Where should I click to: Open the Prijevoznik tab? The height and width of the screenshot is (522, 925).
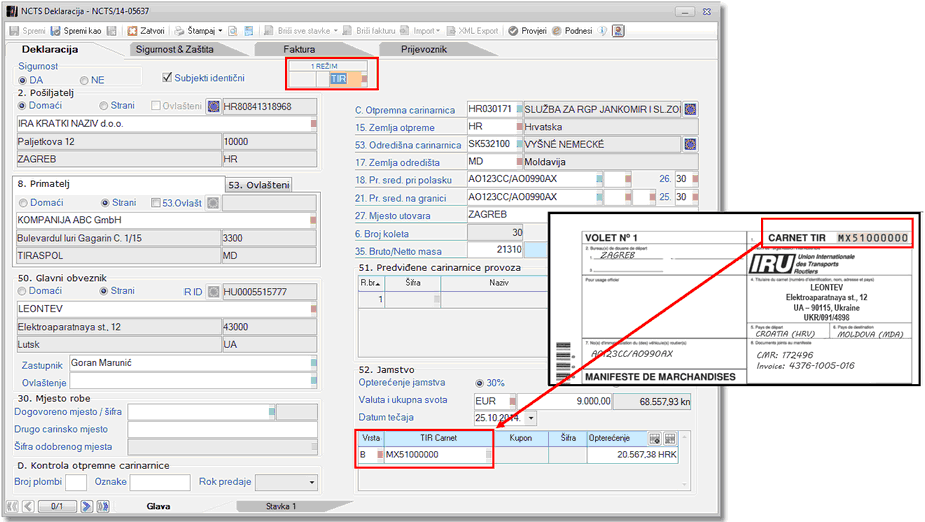[424, 50]
